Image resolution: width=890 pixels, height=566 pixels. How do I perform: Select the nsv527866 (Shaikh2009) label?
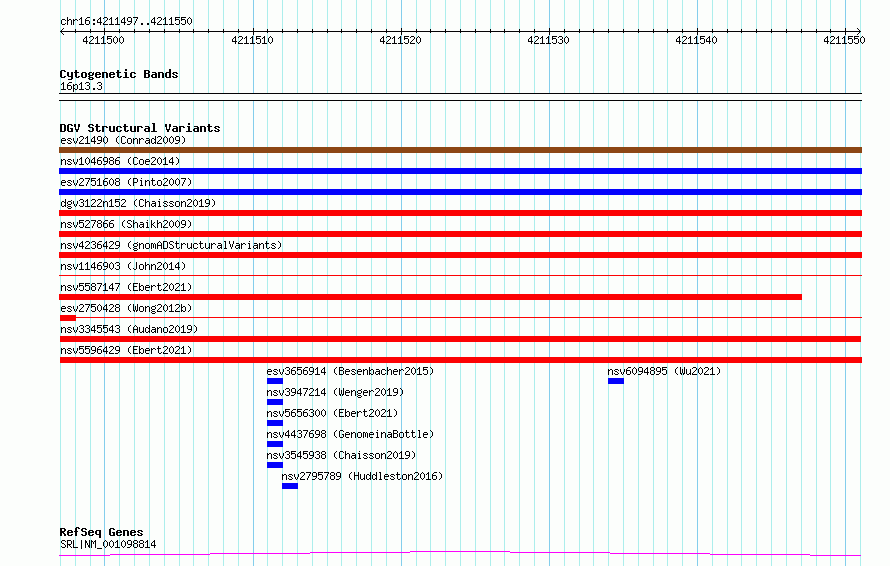(x=126, y=224)
